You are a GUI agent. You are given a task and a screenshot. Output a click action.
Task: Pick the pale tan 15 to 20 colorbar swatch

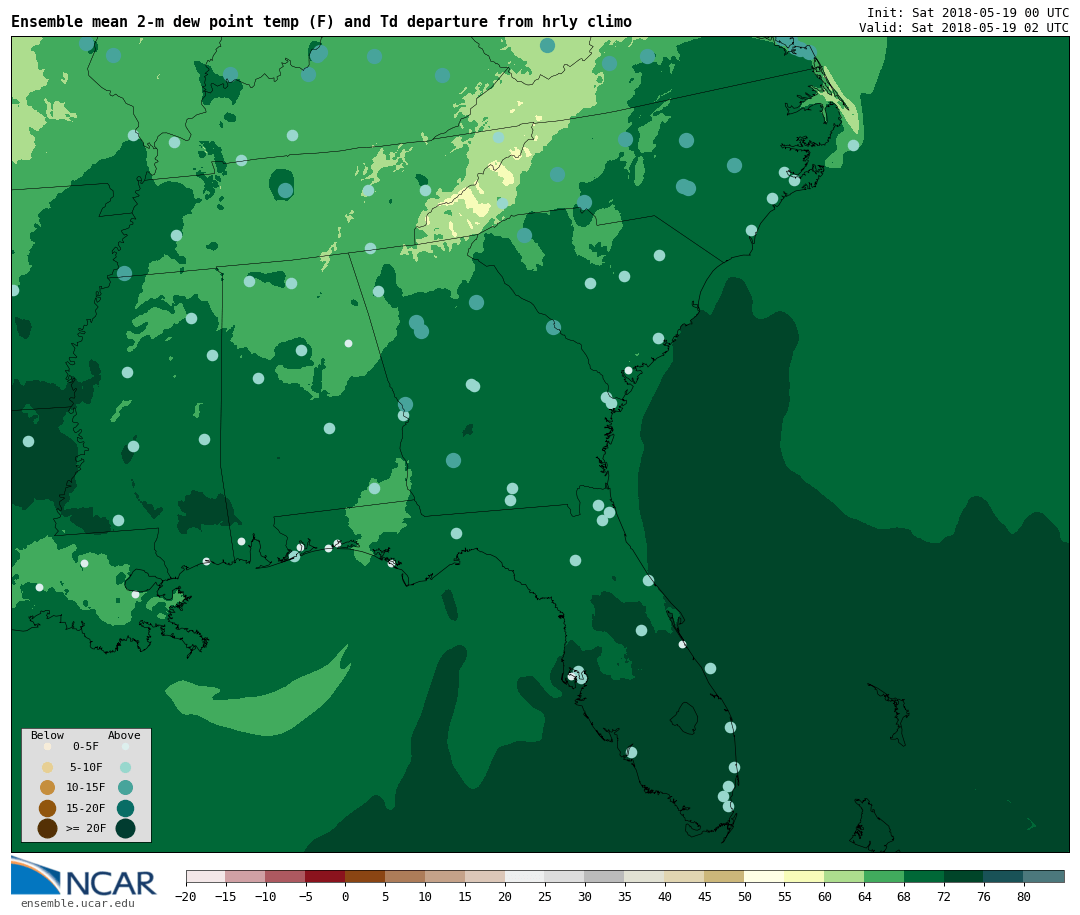(x=485, y=876)
